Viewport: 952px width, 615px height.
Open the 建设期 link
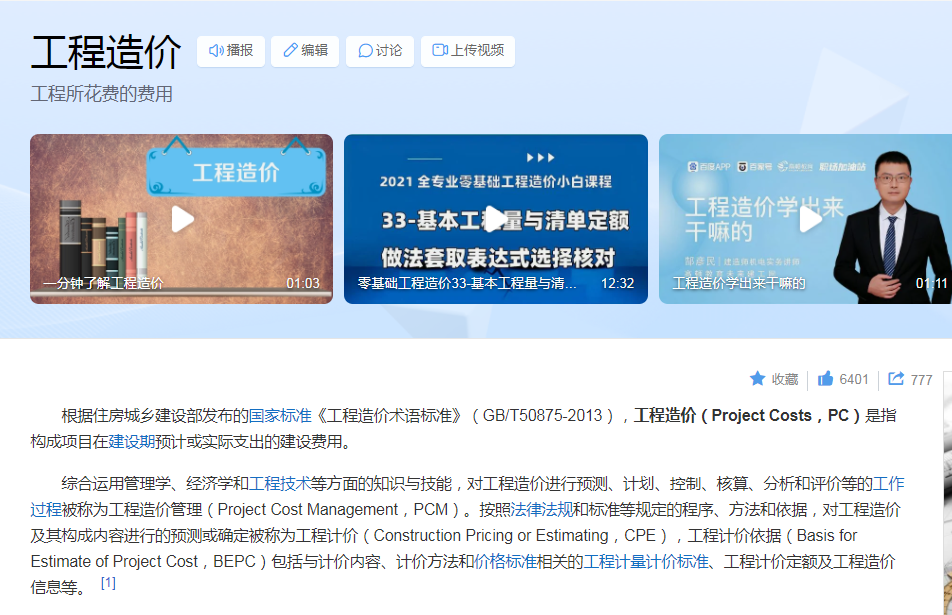click(132, 441)
